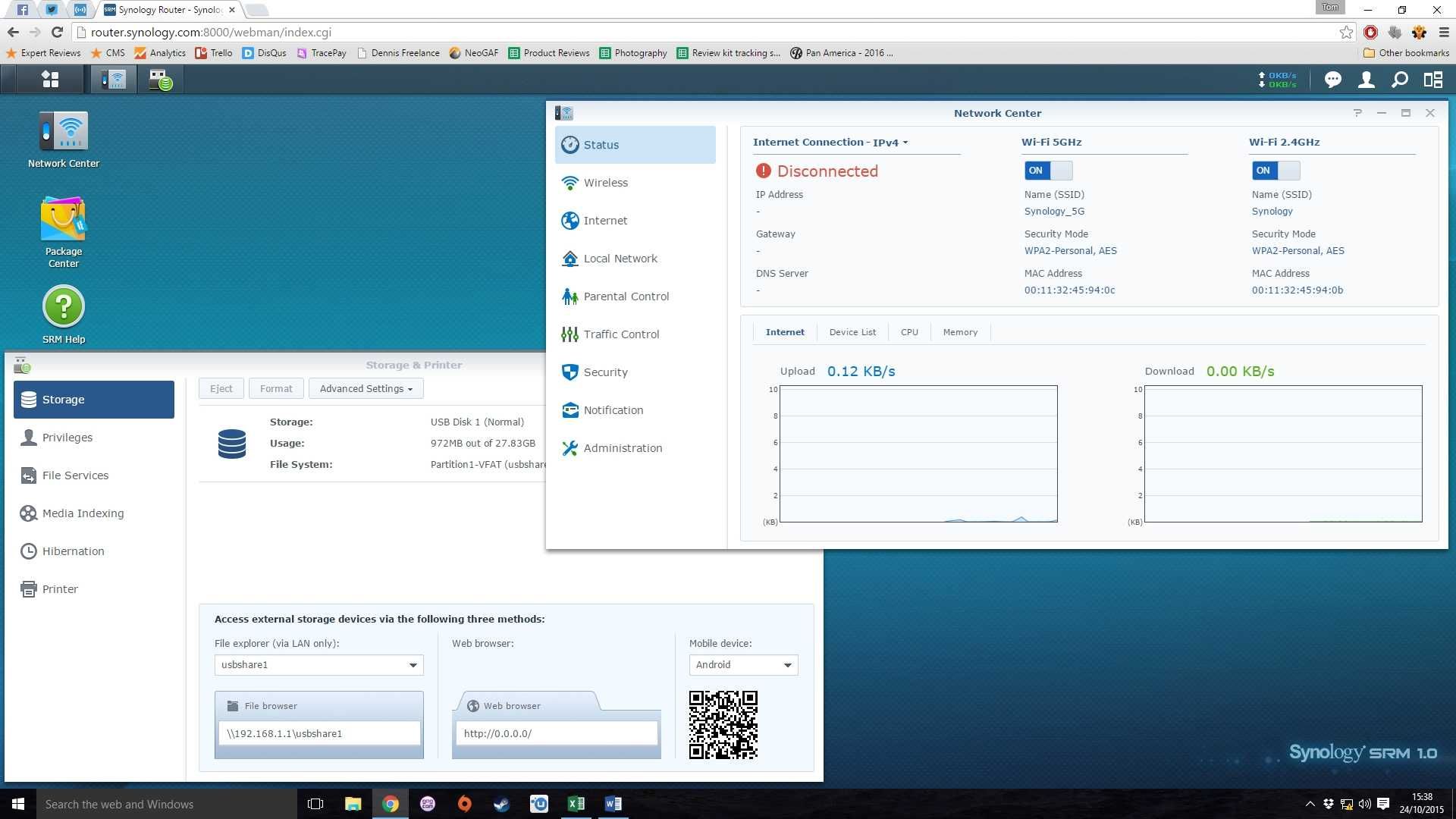Open the SRM search magnifier icon
This screenshot has height=819, width=1456.
(x=1400, y=80)
